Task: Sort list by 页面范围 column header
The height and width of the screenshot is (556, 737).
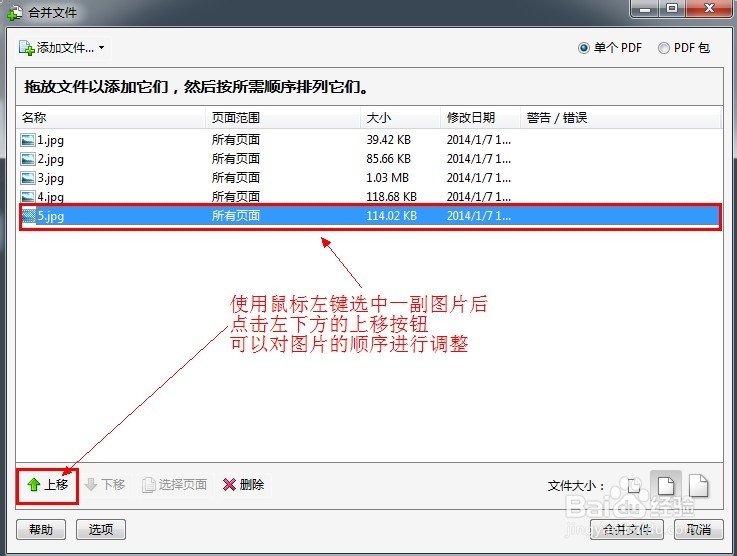Action: [x=283, y=117]
